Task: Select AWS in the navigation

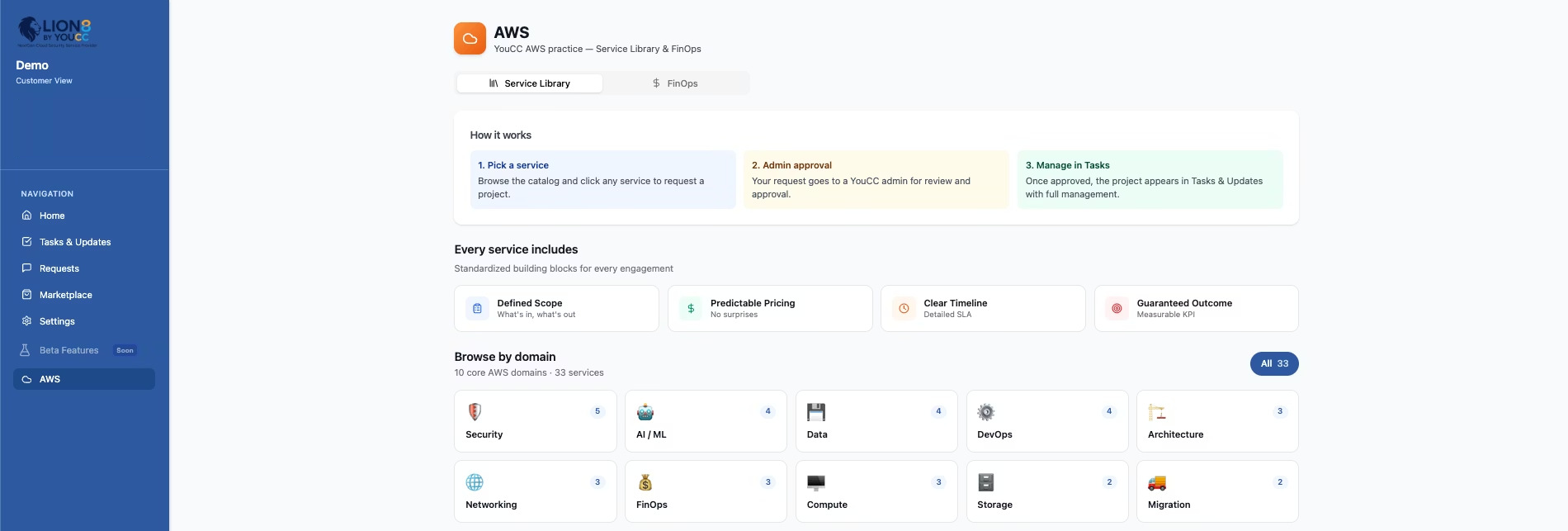Action: click(x=84, y=379)
